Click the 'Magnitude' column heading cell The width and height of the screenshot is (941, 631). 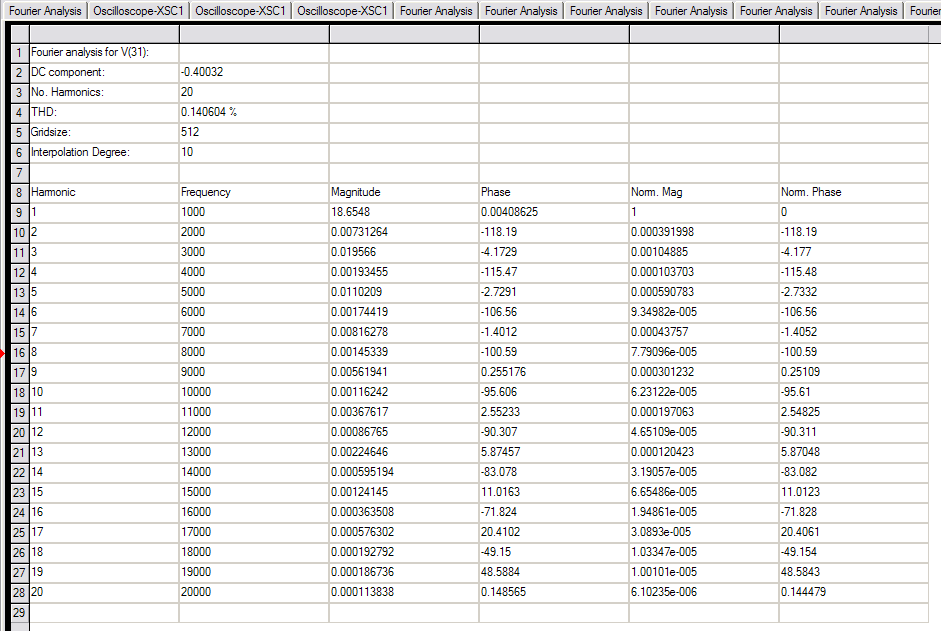pos(404,192)
